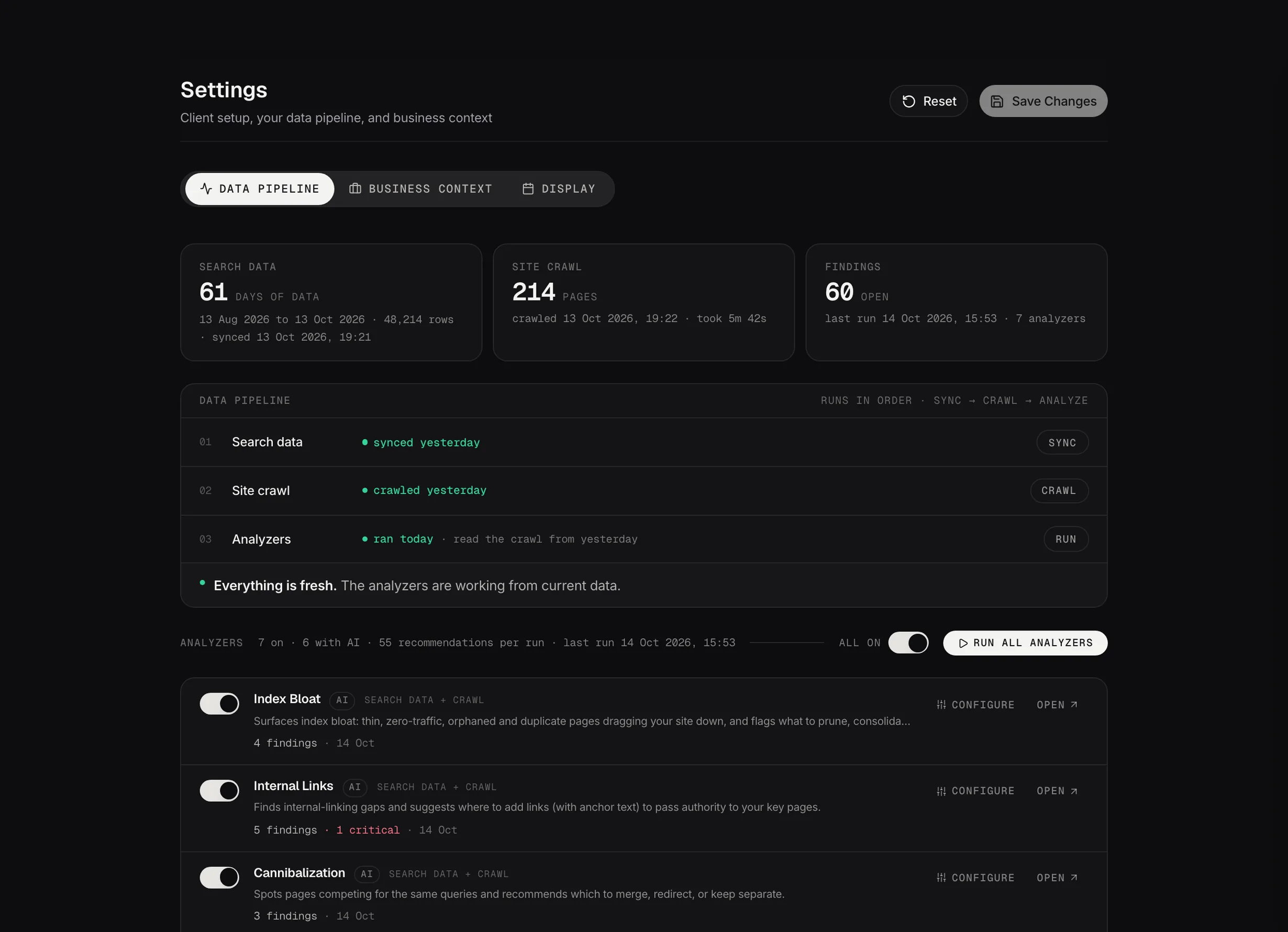Screen dimensions: 1288x932
Task: Click the save disk icon
Action: (997, 101)
